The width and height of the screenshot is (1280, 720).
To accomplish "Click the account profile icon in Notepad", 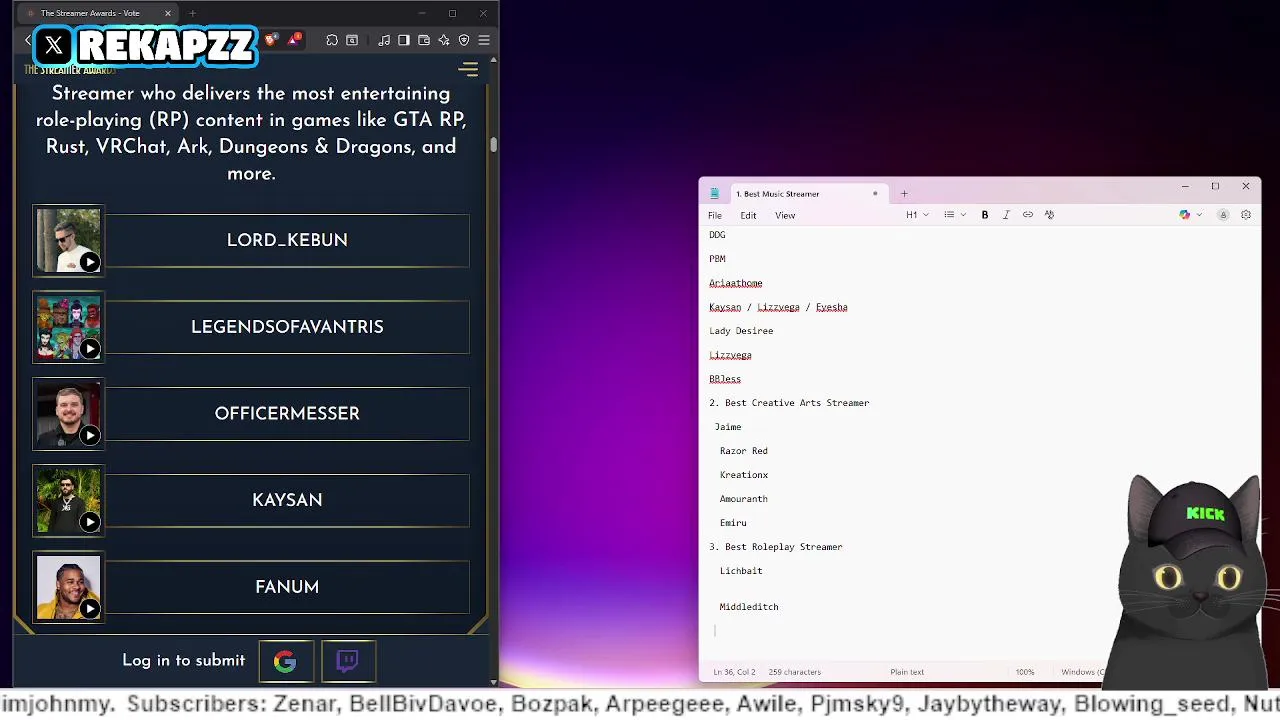I will click(1223, 215).
